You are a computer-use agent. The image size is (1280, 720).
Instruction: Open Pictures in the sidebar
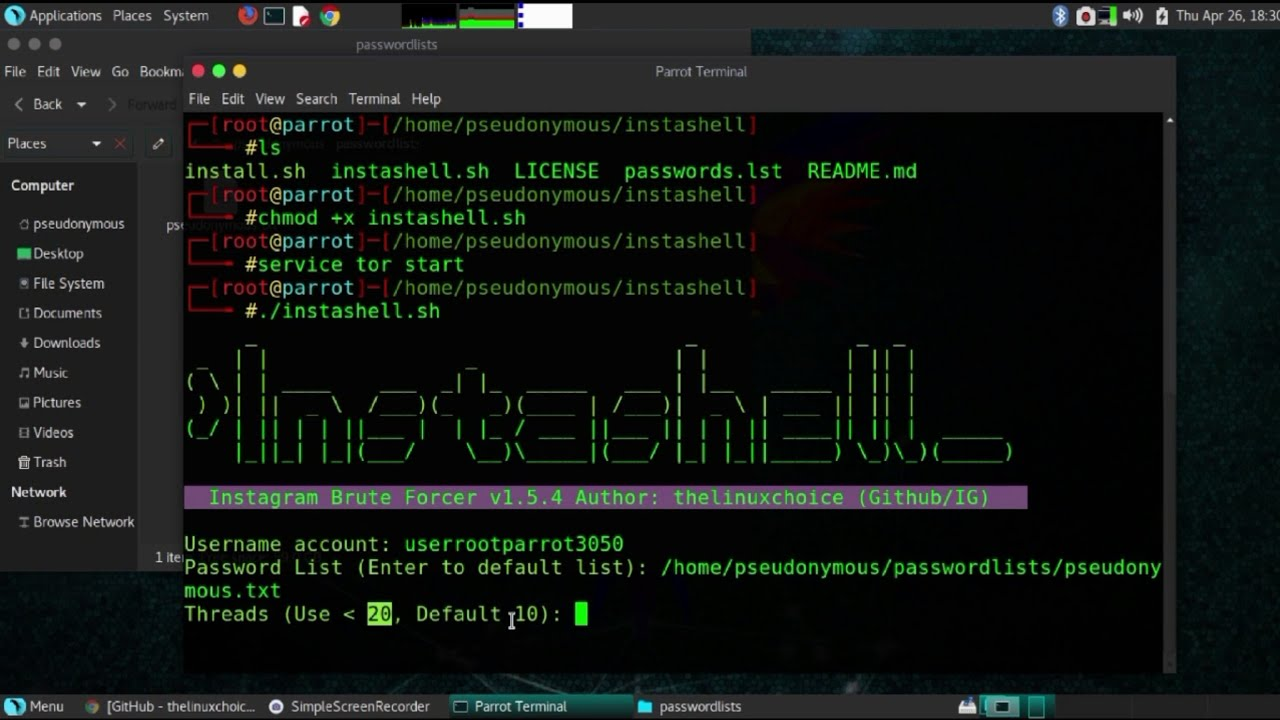point(49,403)
